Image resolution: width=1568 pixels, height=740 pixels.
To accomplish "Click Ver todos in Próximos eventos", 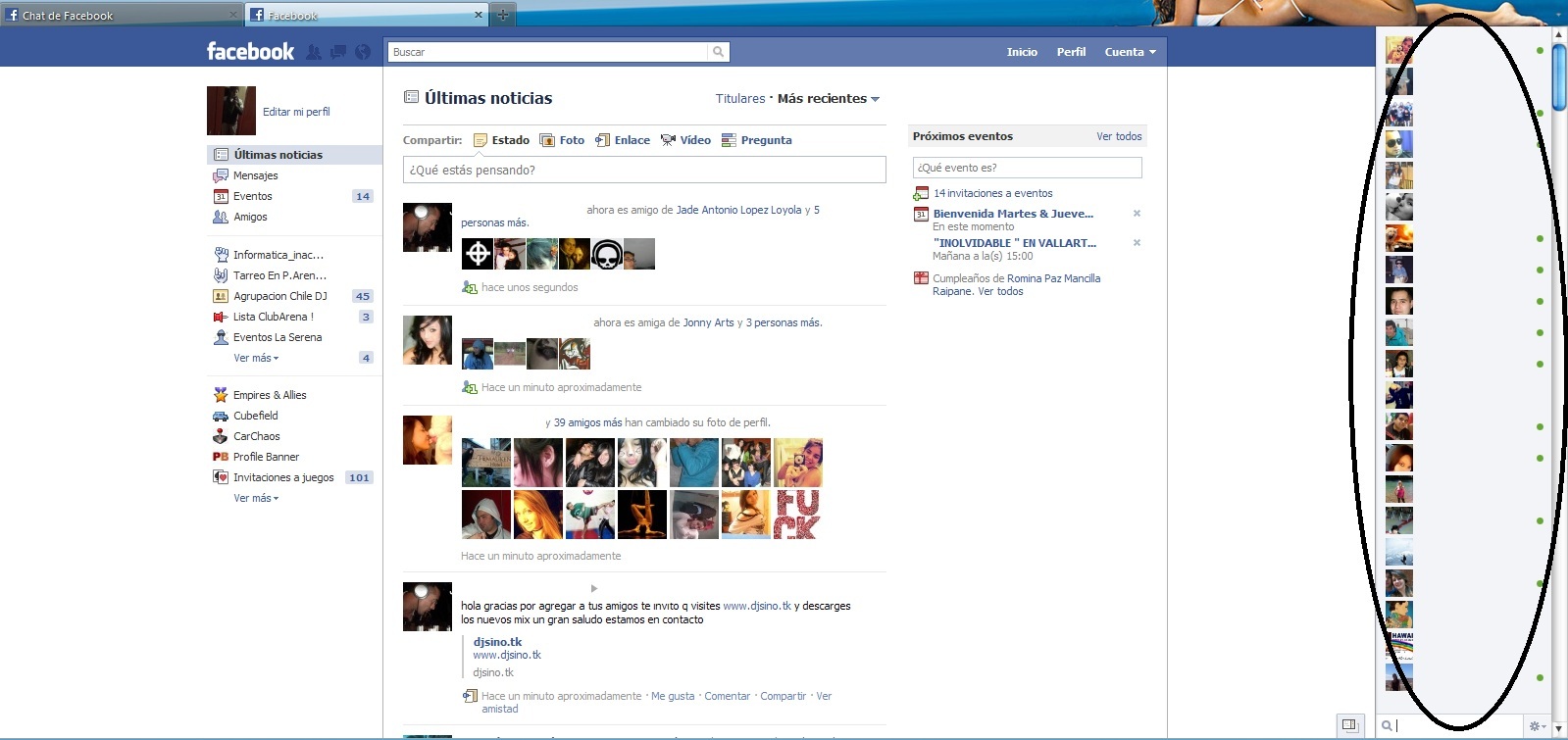I will [x=1119, y=136].
